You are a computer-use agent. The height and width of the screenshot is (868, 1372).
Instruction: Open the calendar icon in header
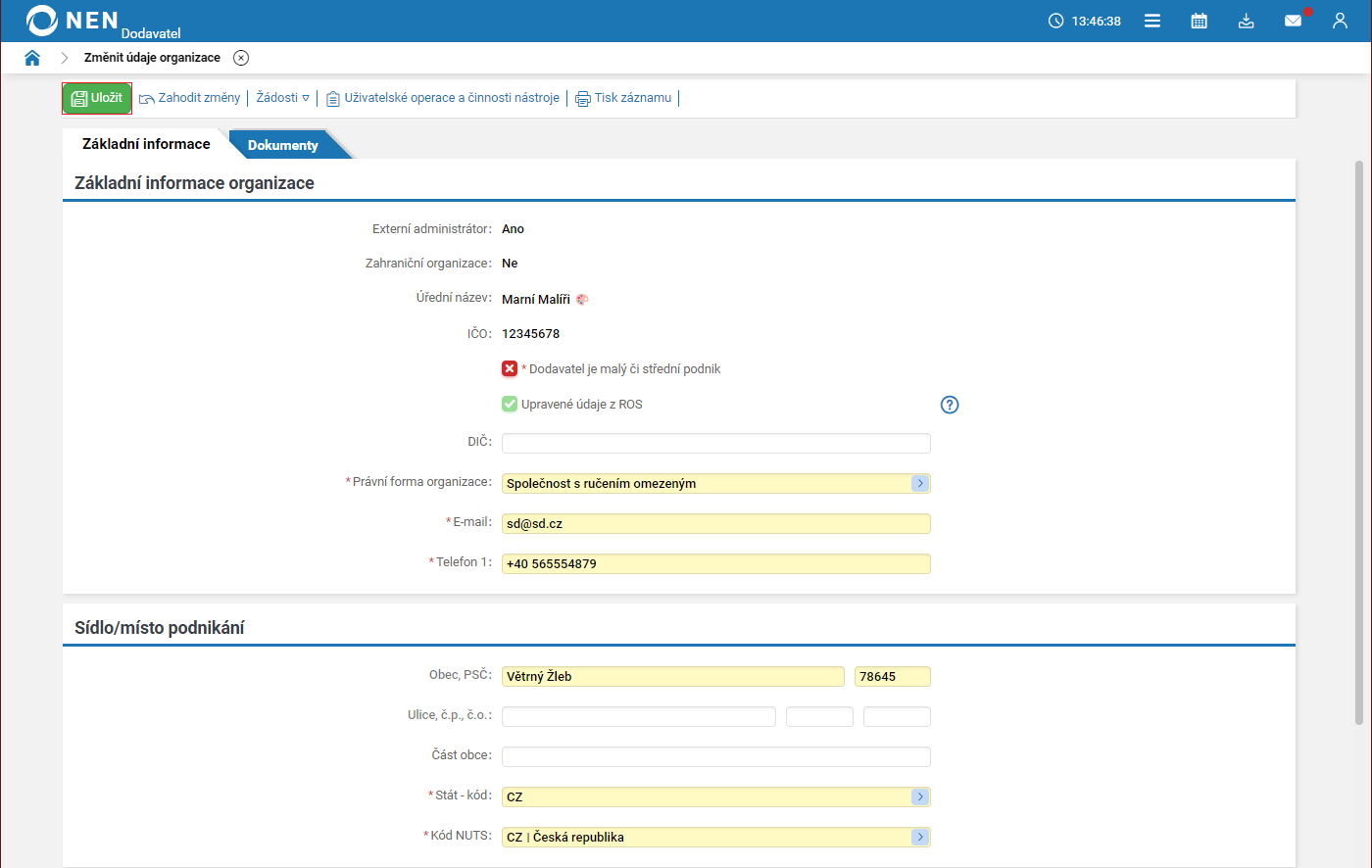[1199, 21]
